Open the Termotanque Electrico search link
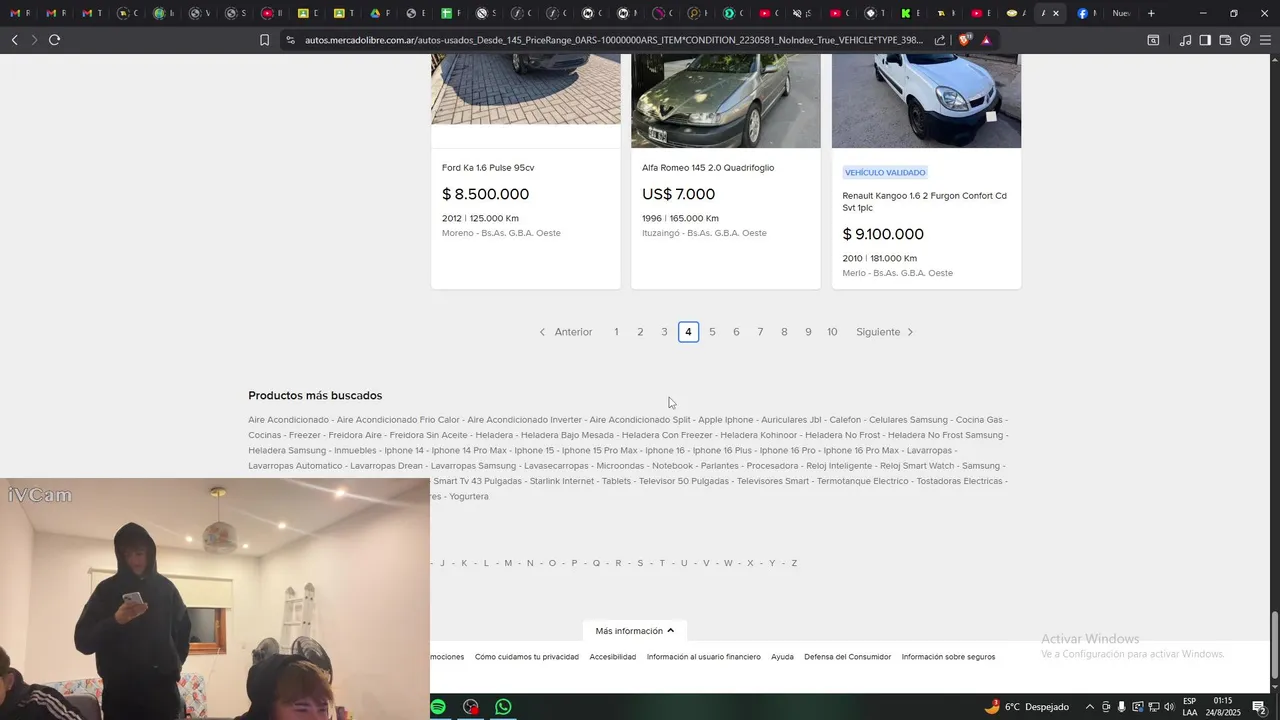This screenshot has height=720, width=1280. (863, 481)
